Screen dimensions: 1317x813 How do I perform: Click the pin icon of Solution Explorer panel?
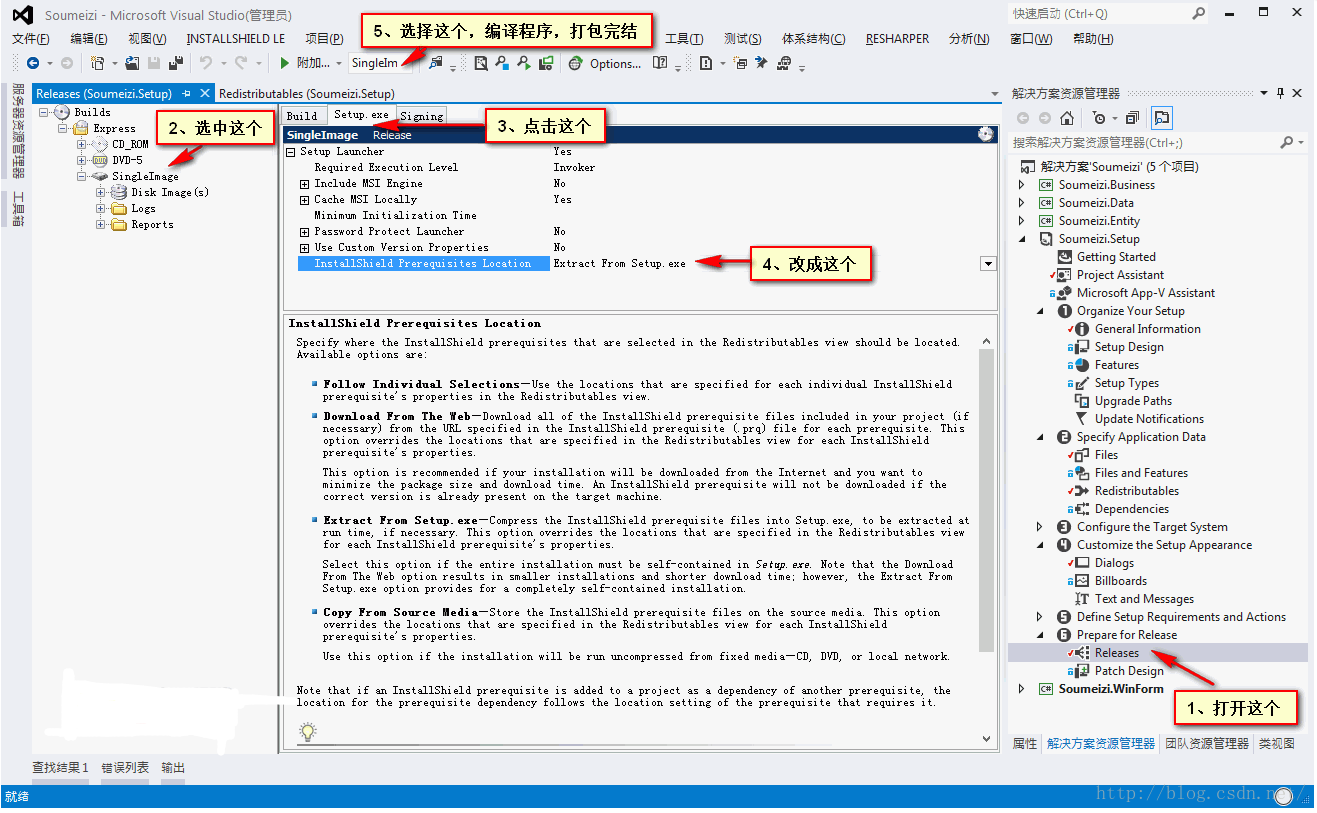(1280, 93)
